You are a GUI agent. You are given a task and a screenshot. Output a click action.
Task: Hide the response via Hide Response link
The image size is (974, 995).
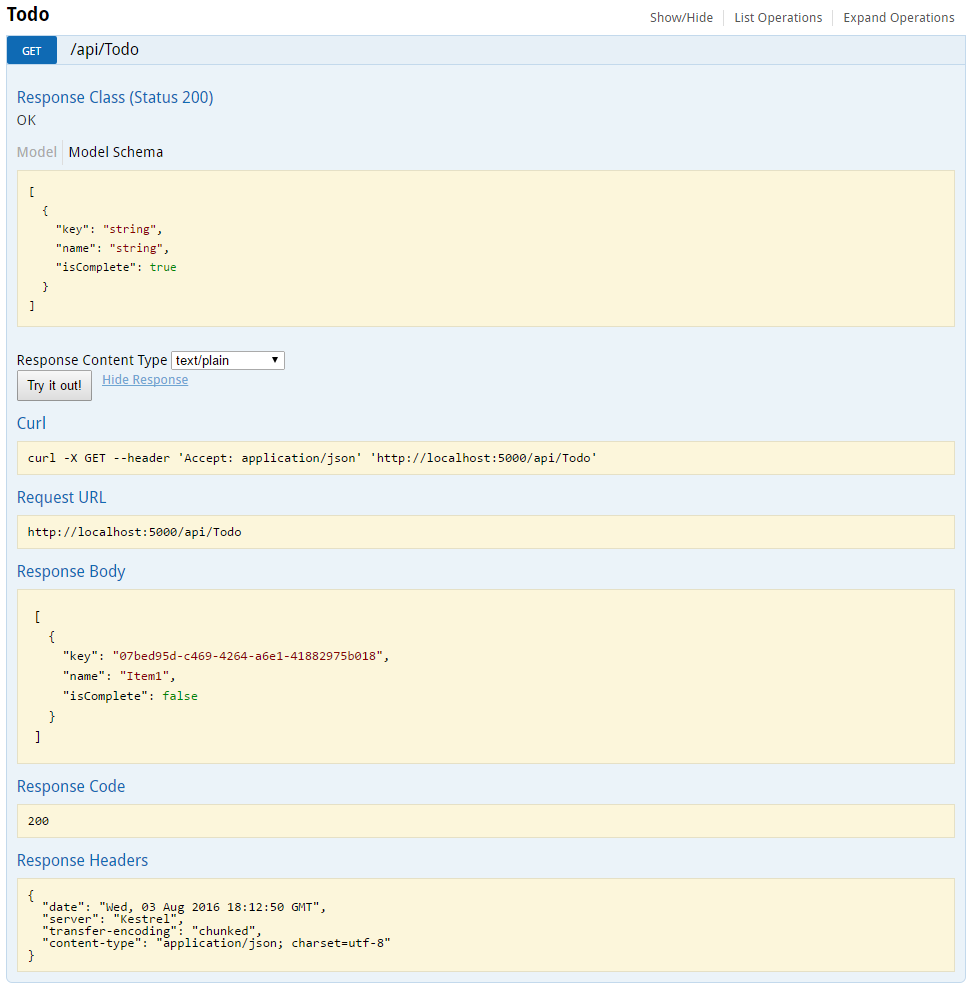pyautogui.click(x=144, y=379)
